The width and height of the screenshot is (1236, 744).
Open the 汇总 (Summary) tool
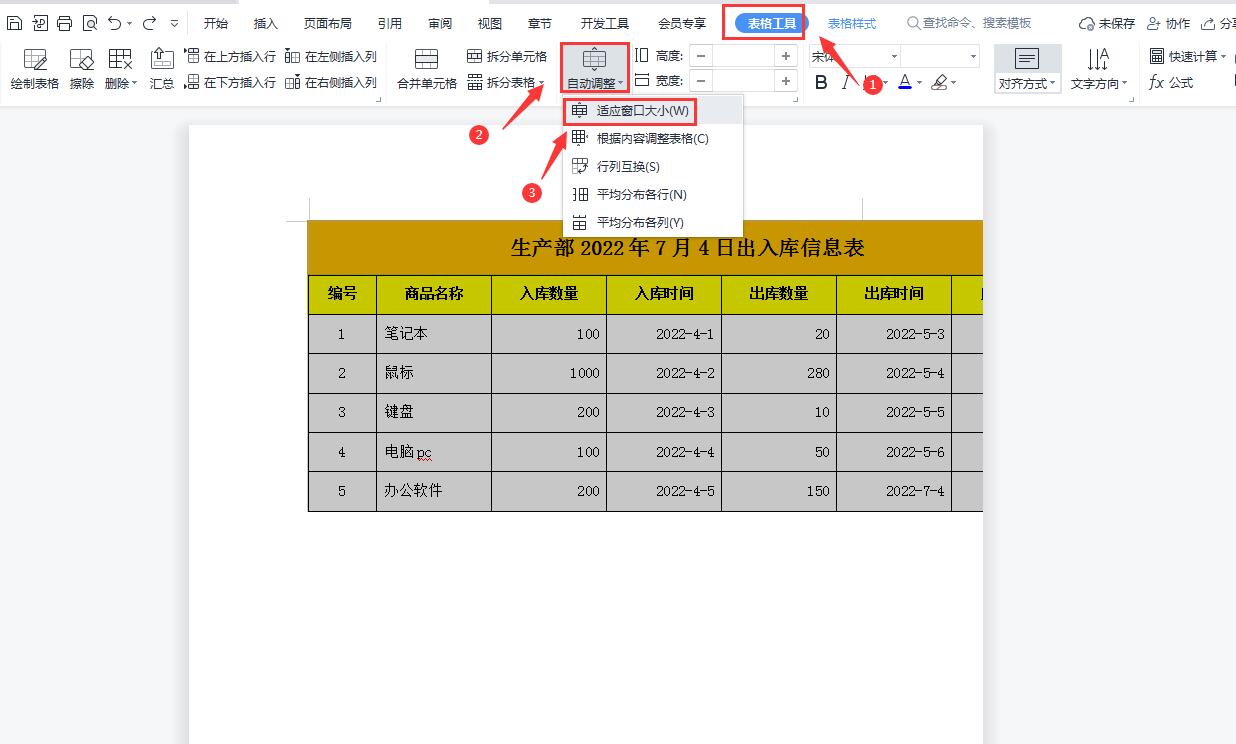point(161,66)
